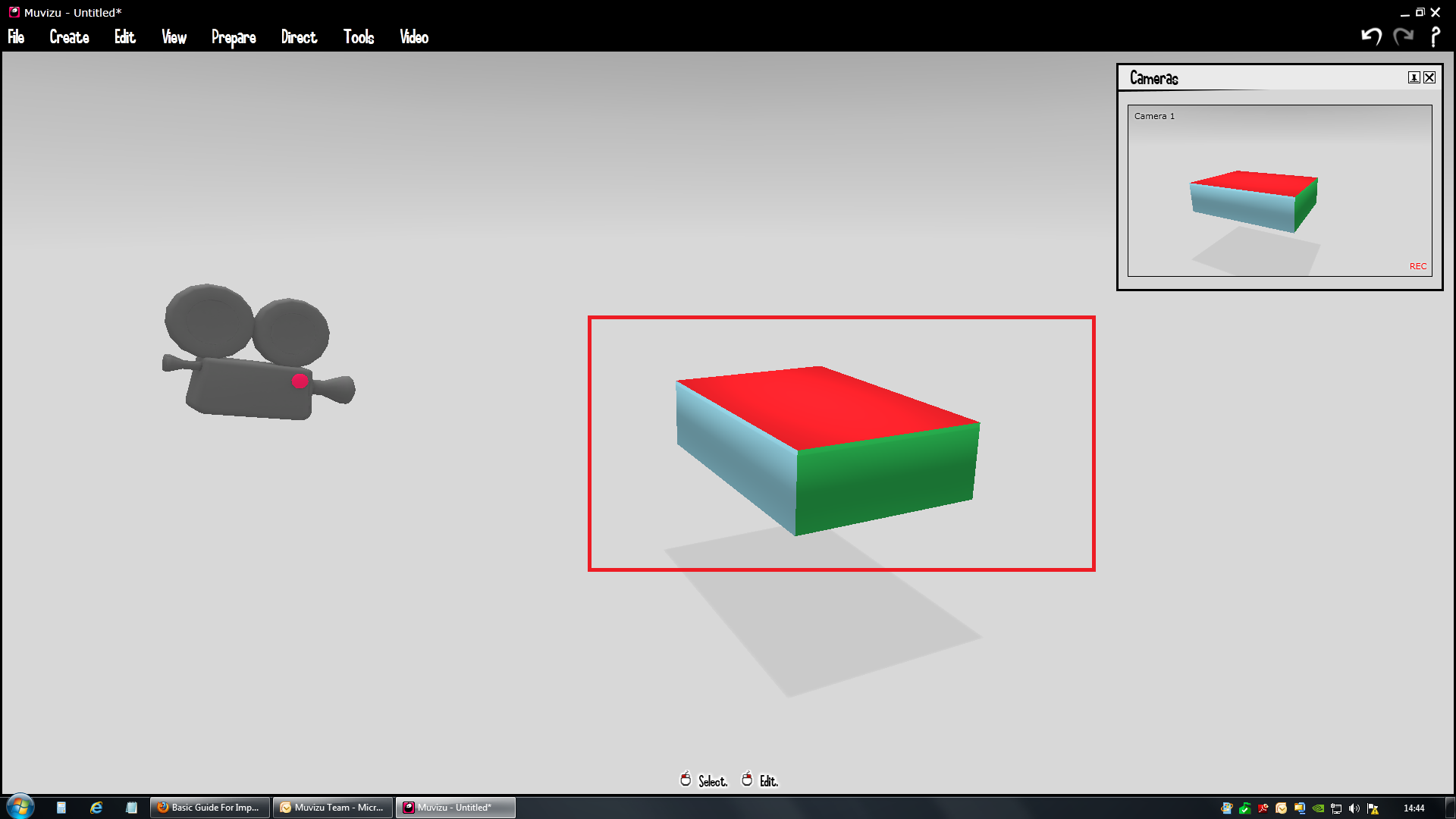Close the Cameras panel
The height and width of the screenshot is (819, 1456).
point(1429,77)
